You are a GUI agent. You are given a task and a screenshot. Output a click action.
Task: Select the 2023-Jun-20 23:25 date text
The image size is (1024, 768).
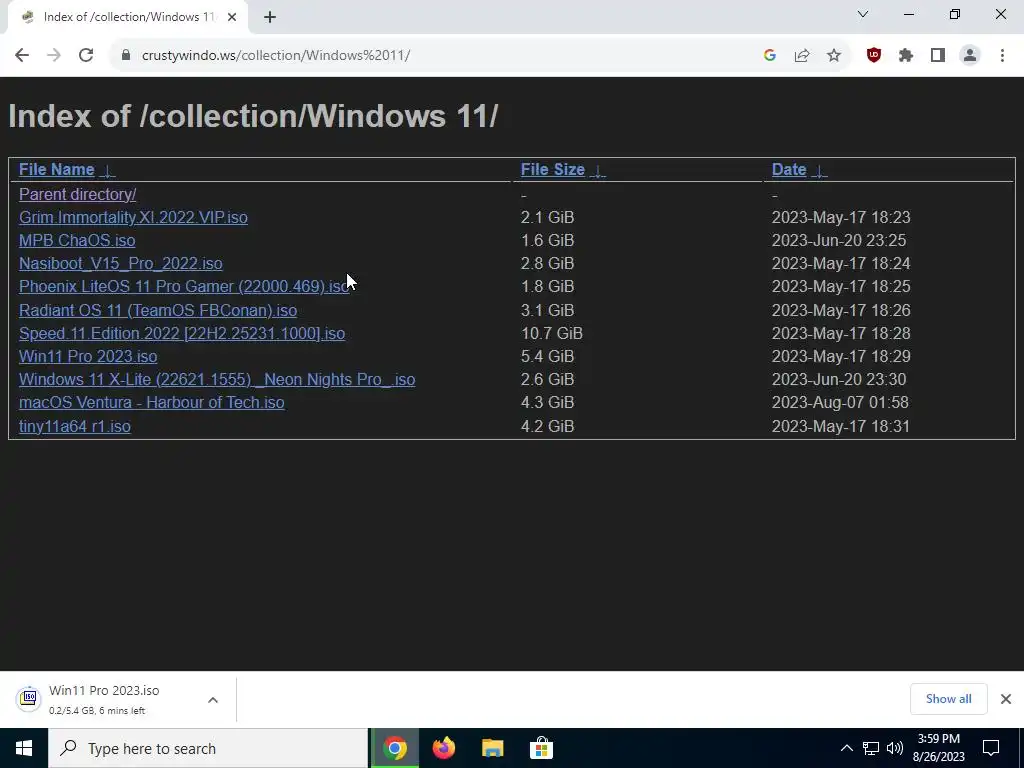click(x=839, y=240)
